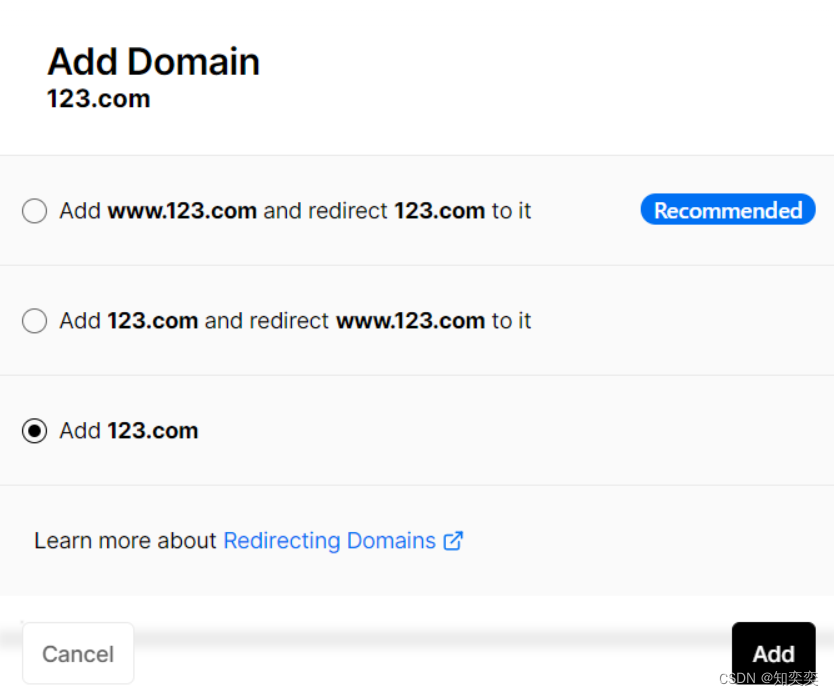
Task: Choose the radio button redirecting www.123.com to 123.com
Action: click(34, 321)
